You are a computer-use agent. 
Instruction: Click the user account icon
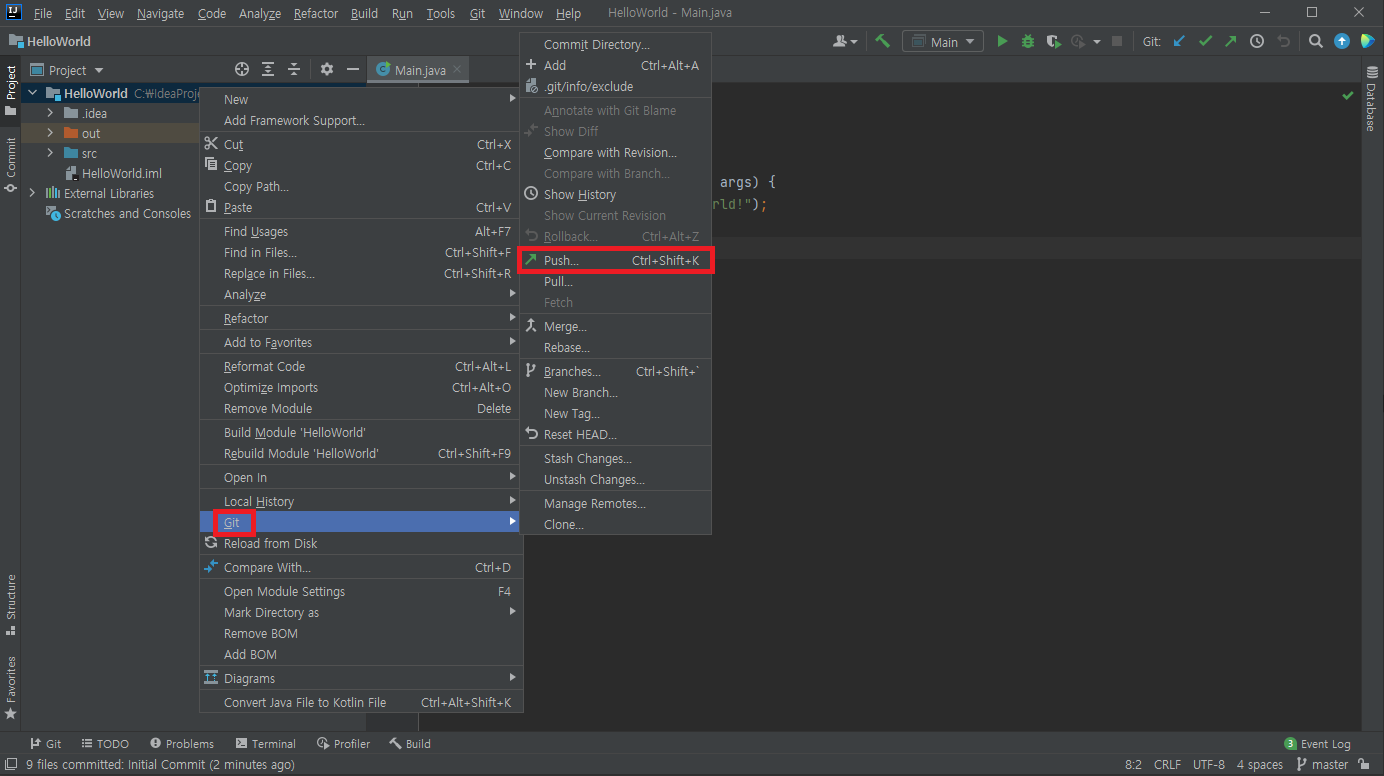(x=845, y=41)
